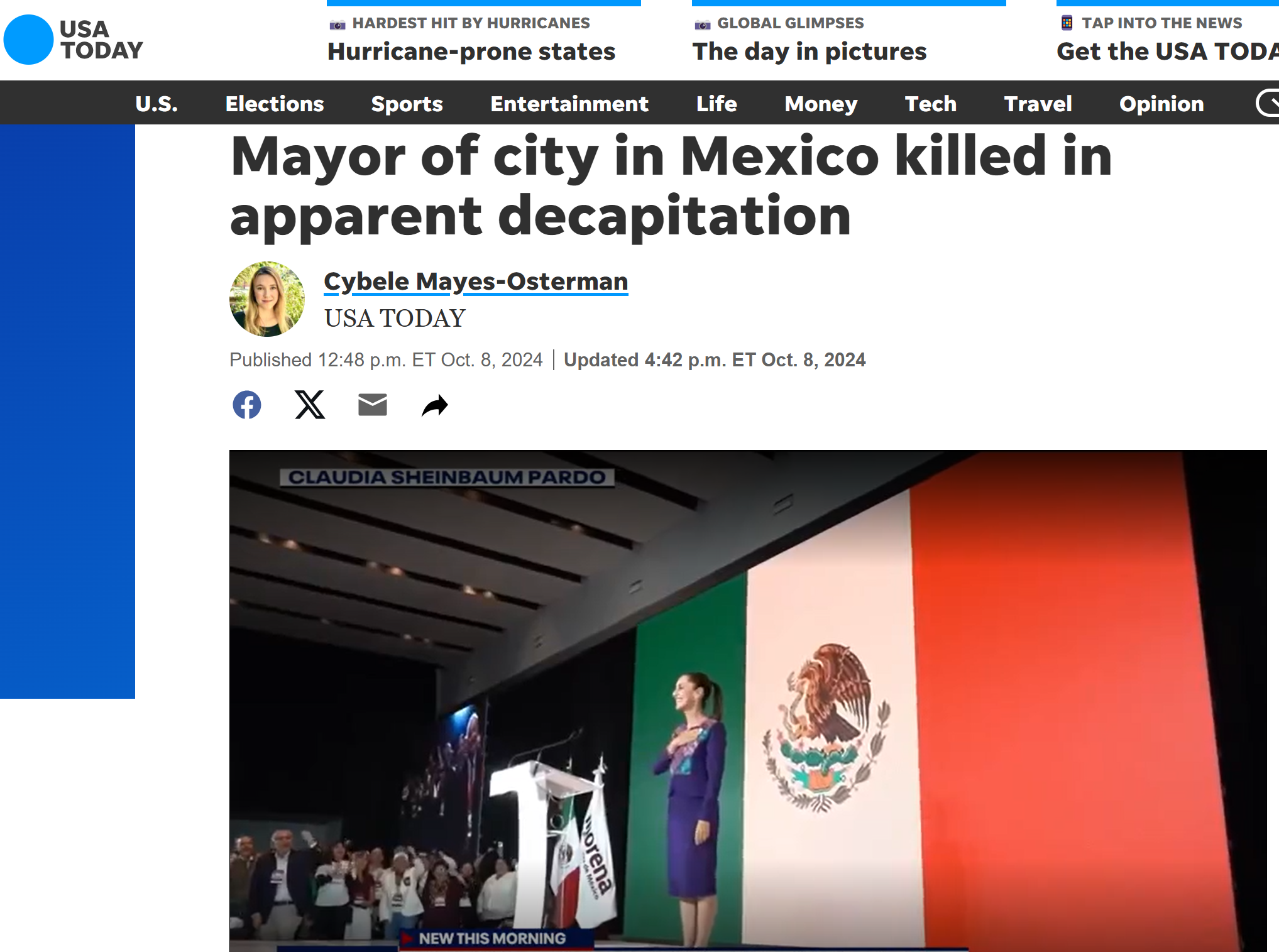Share article on X
The width and height of the screenshot is (1279, 952).
pyautogui.click(x=310, y=405)
